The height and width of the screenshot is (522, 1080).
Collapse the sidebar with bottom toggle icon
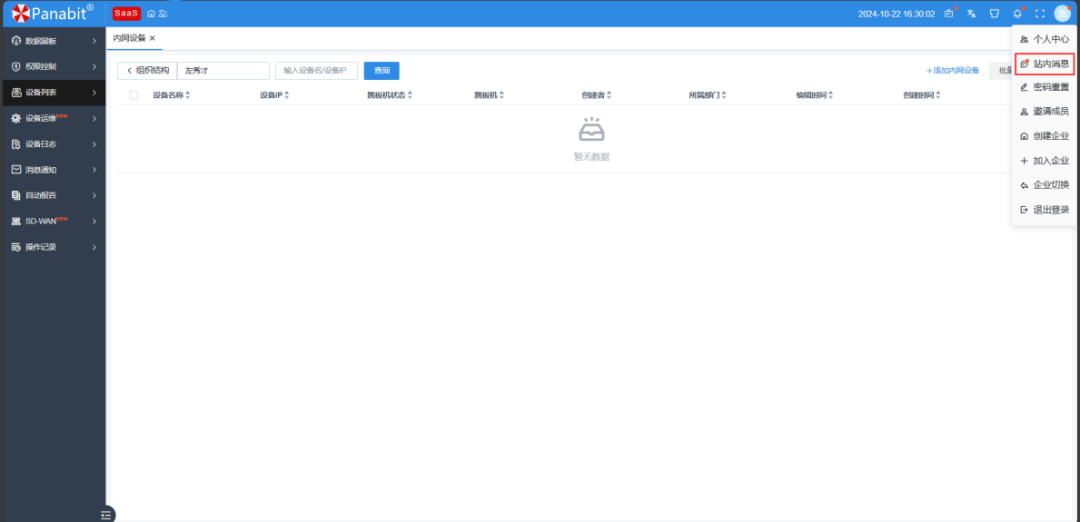[x=106, y=514]
